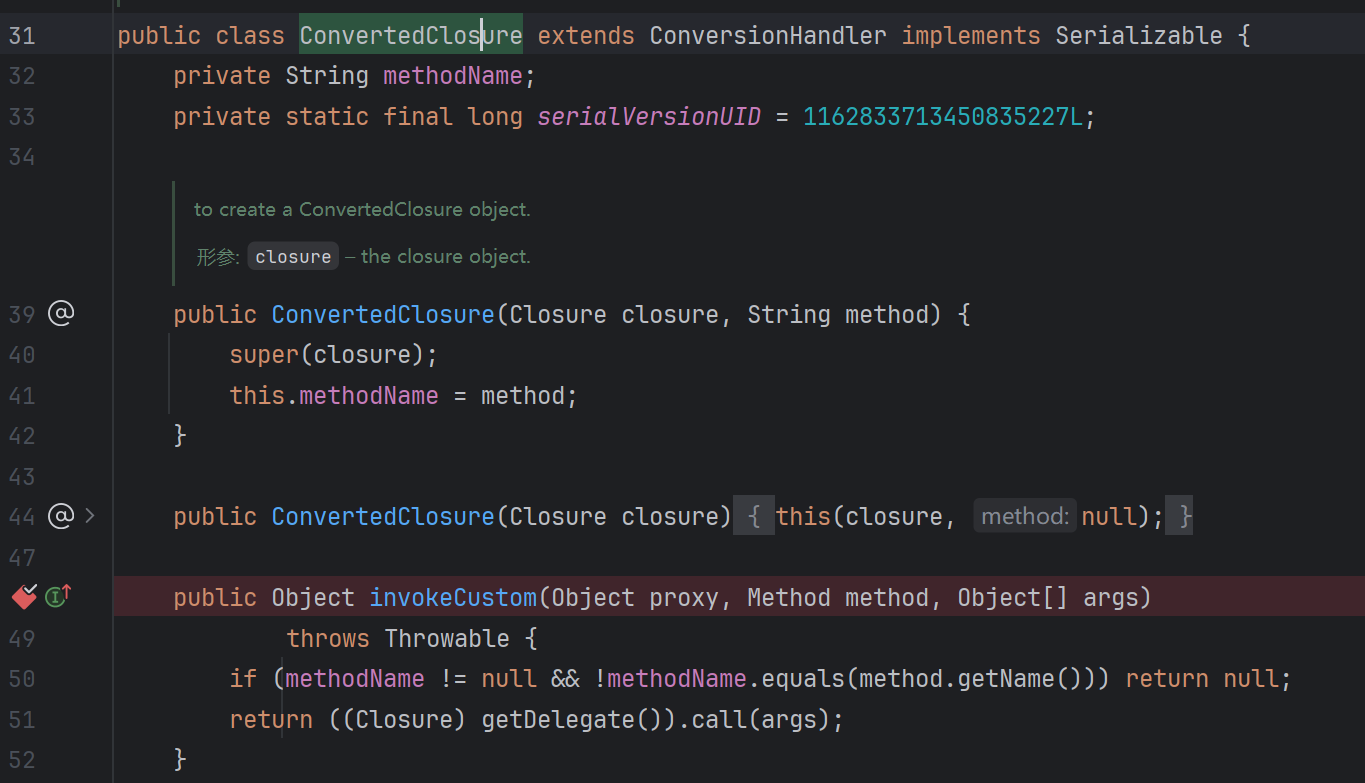Toggle a breakpoint at line number 50
This screenshot has width=1365, height=783.
pos(22,679)
